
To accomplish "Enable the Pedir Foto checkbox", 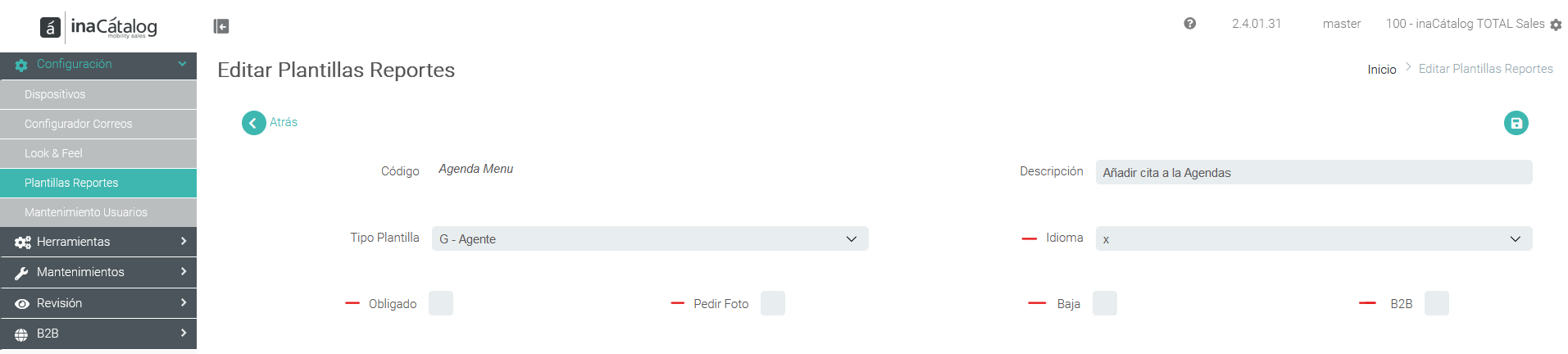I will click(x=773, y=303).
